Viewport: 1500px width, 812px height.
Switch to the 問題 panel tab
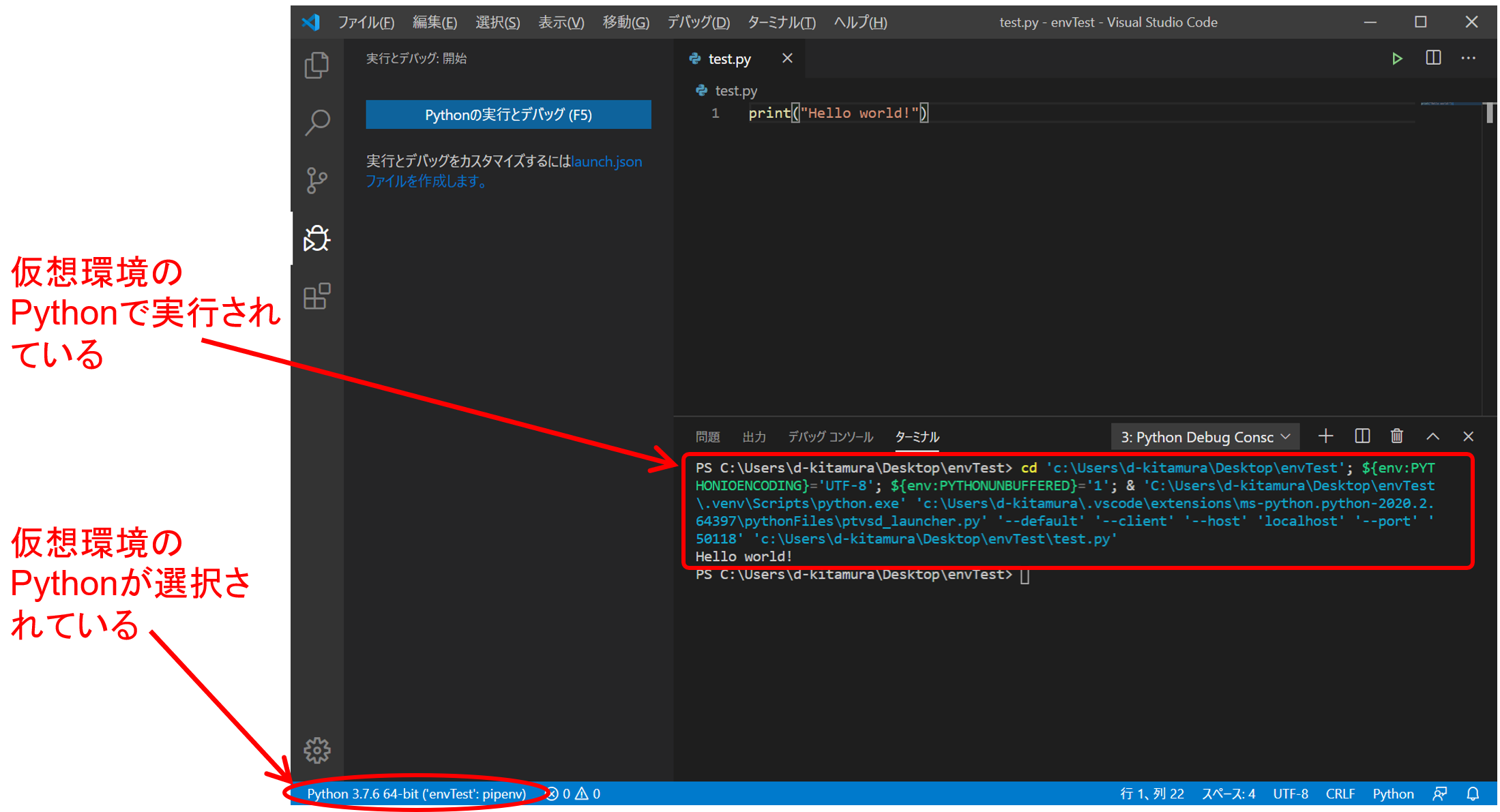point(707,437)
